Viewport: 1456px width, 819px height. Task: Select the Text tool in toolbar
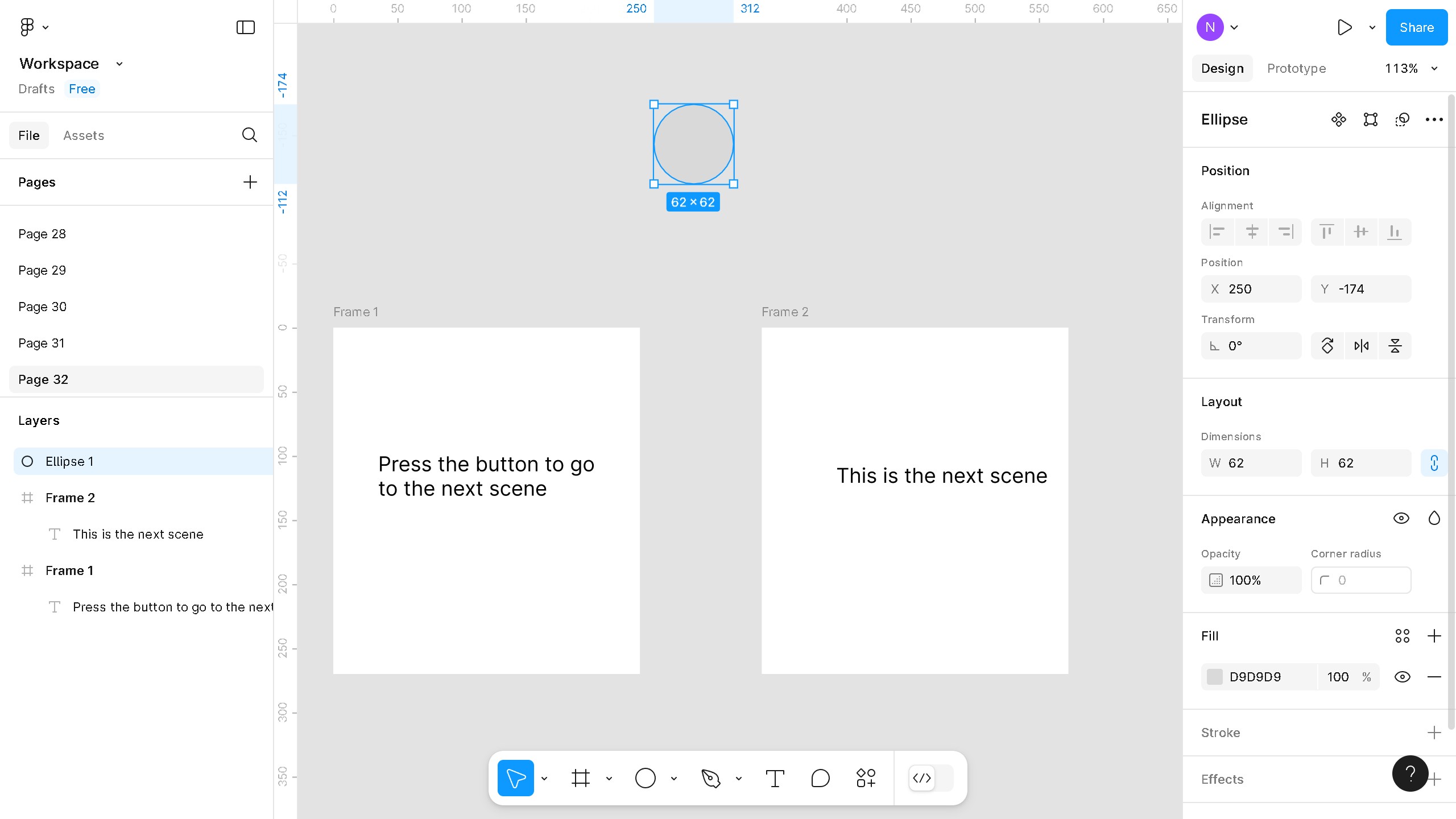point(775,778)
